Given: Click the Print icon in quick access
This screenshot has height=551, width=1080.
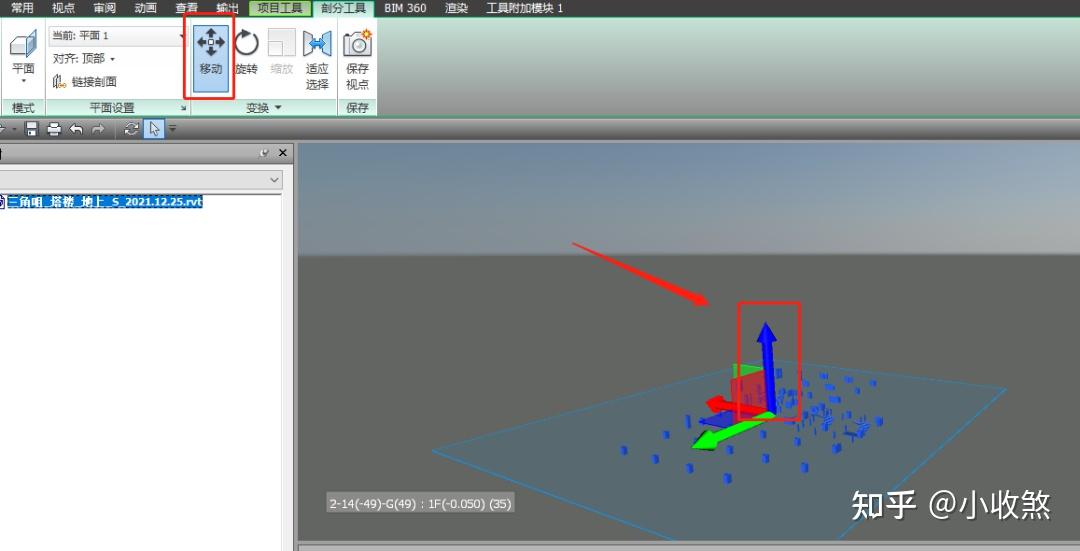Looking at the screenshot, I should [x=54, y=129].
